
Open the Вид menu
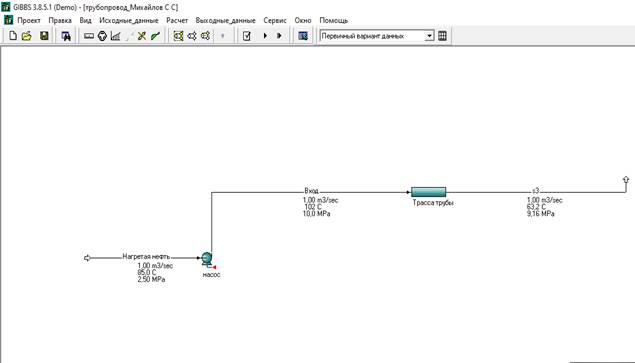click(x=85, y=20)
